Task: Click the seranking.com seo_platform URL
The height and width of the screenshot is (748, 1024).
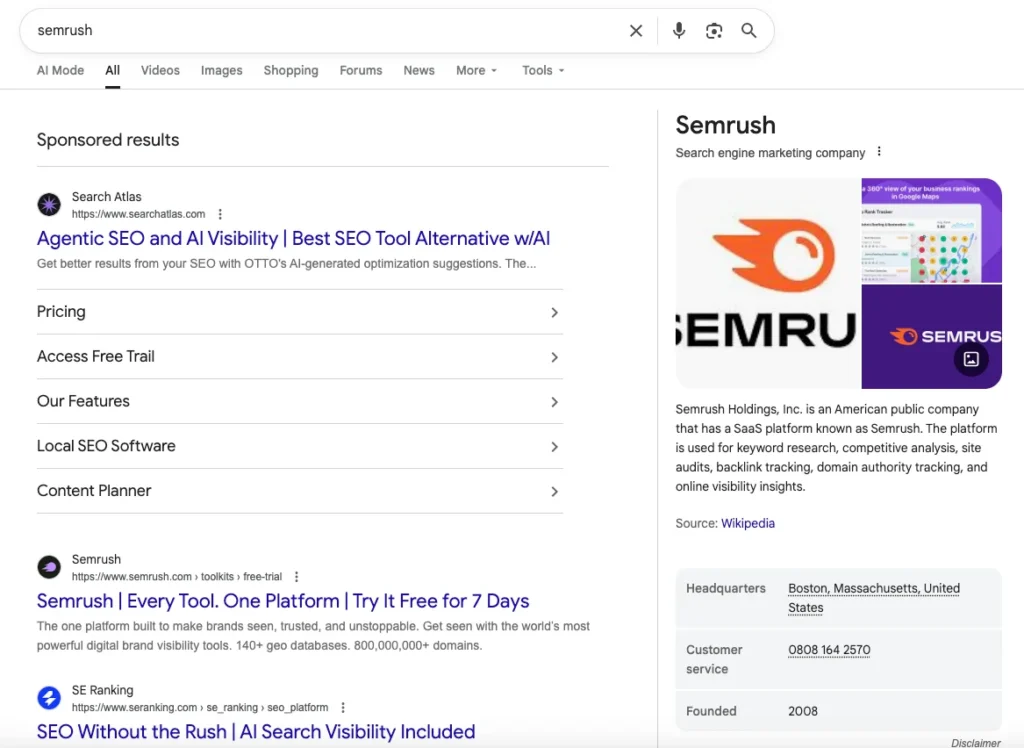Action: pos(200,707)
